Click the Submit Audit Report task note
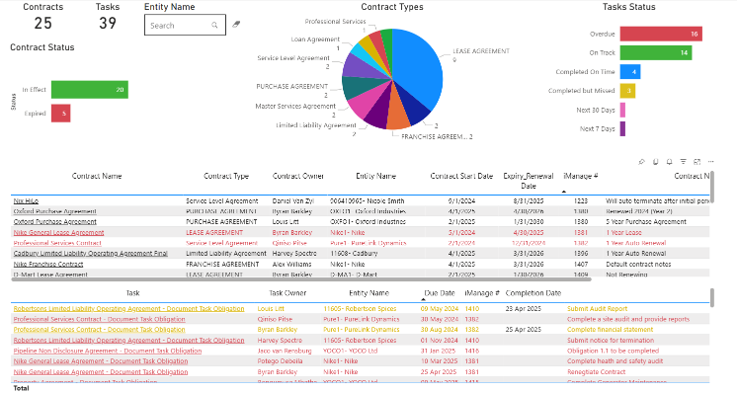 click(597, 308)
